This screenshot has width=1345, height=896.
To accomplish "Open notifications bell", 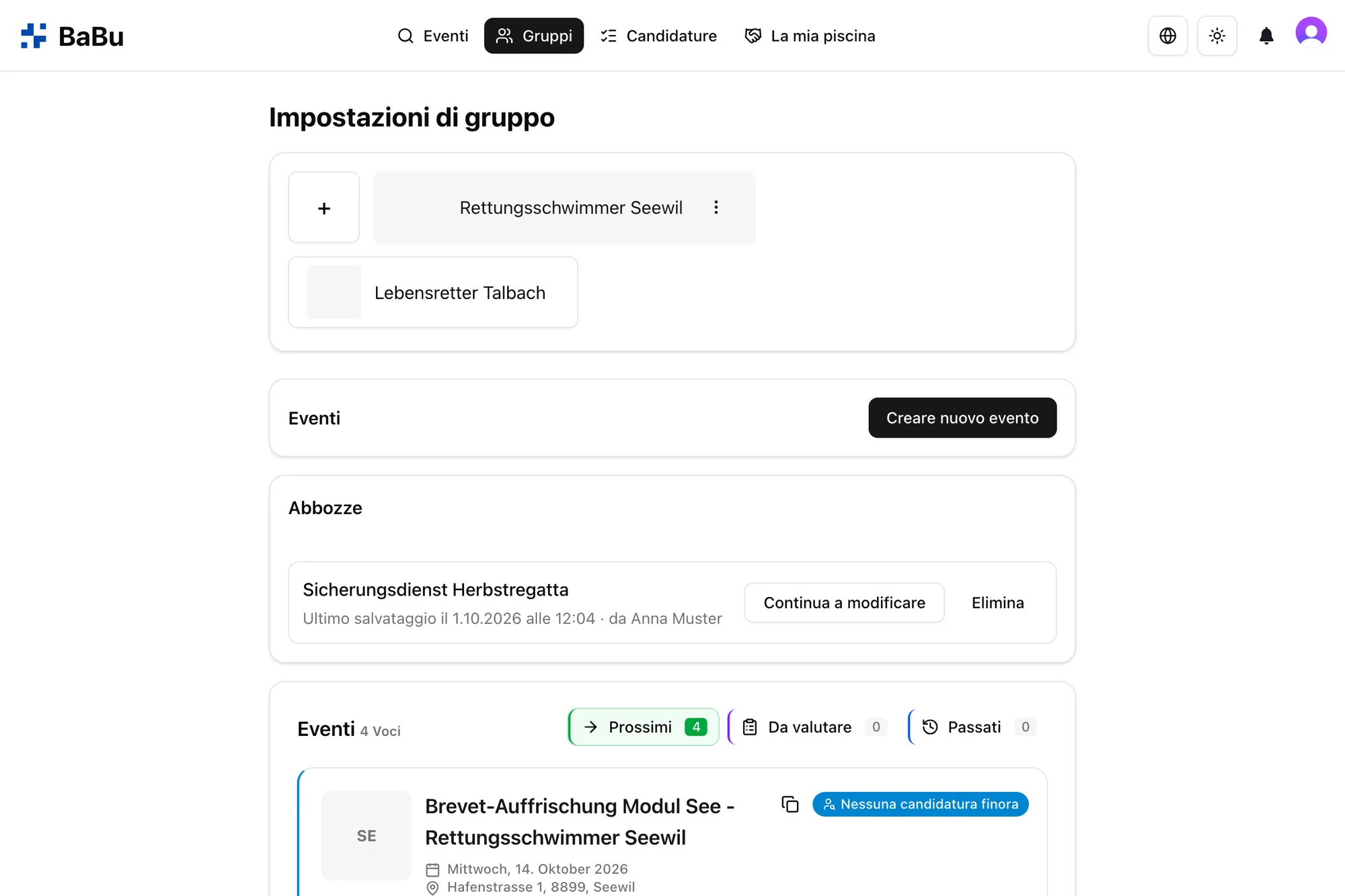I will (x=1266, y=36).
